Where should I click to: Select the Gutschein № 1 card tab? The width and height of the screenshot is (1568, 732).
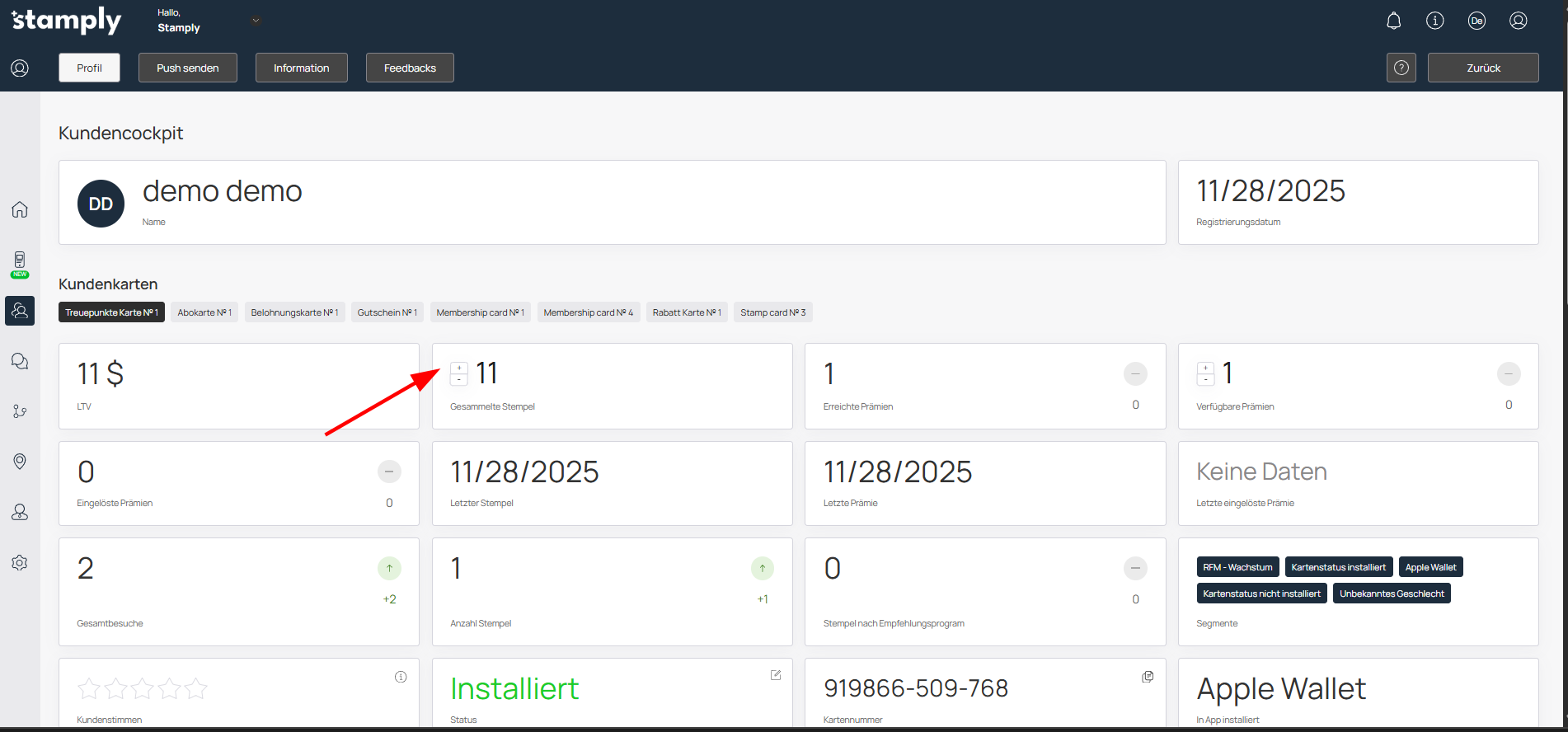click(x=387, y=312)
